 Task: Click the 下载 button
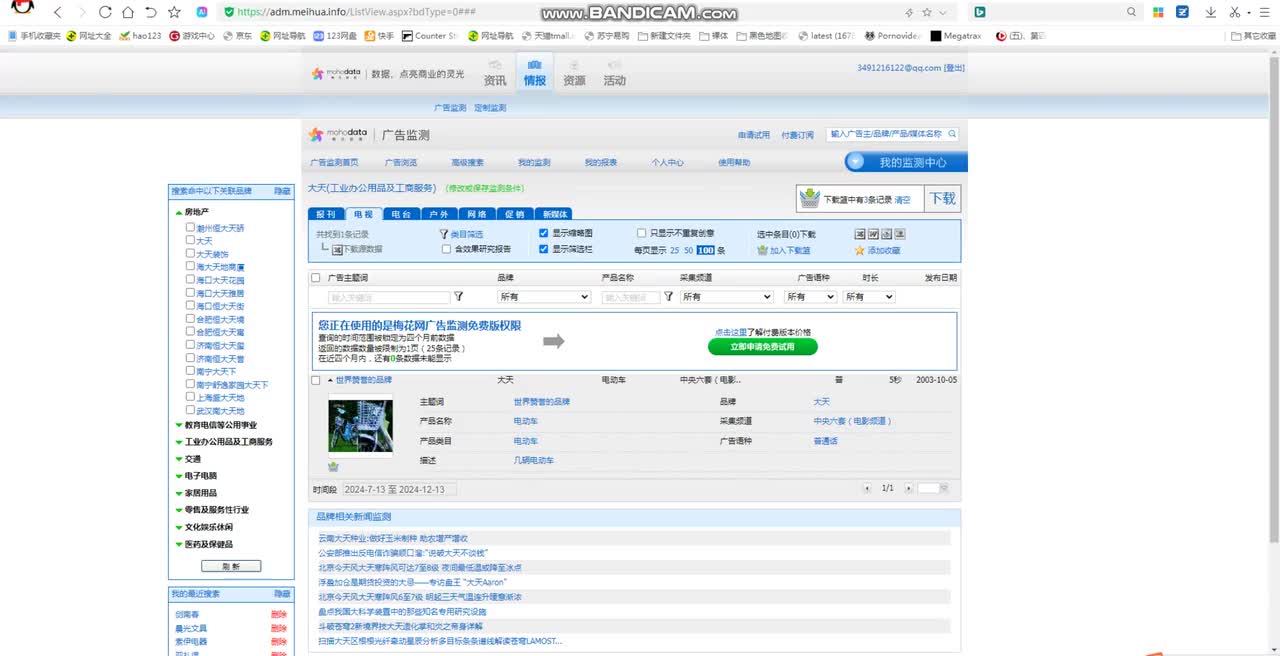[943, 198]
